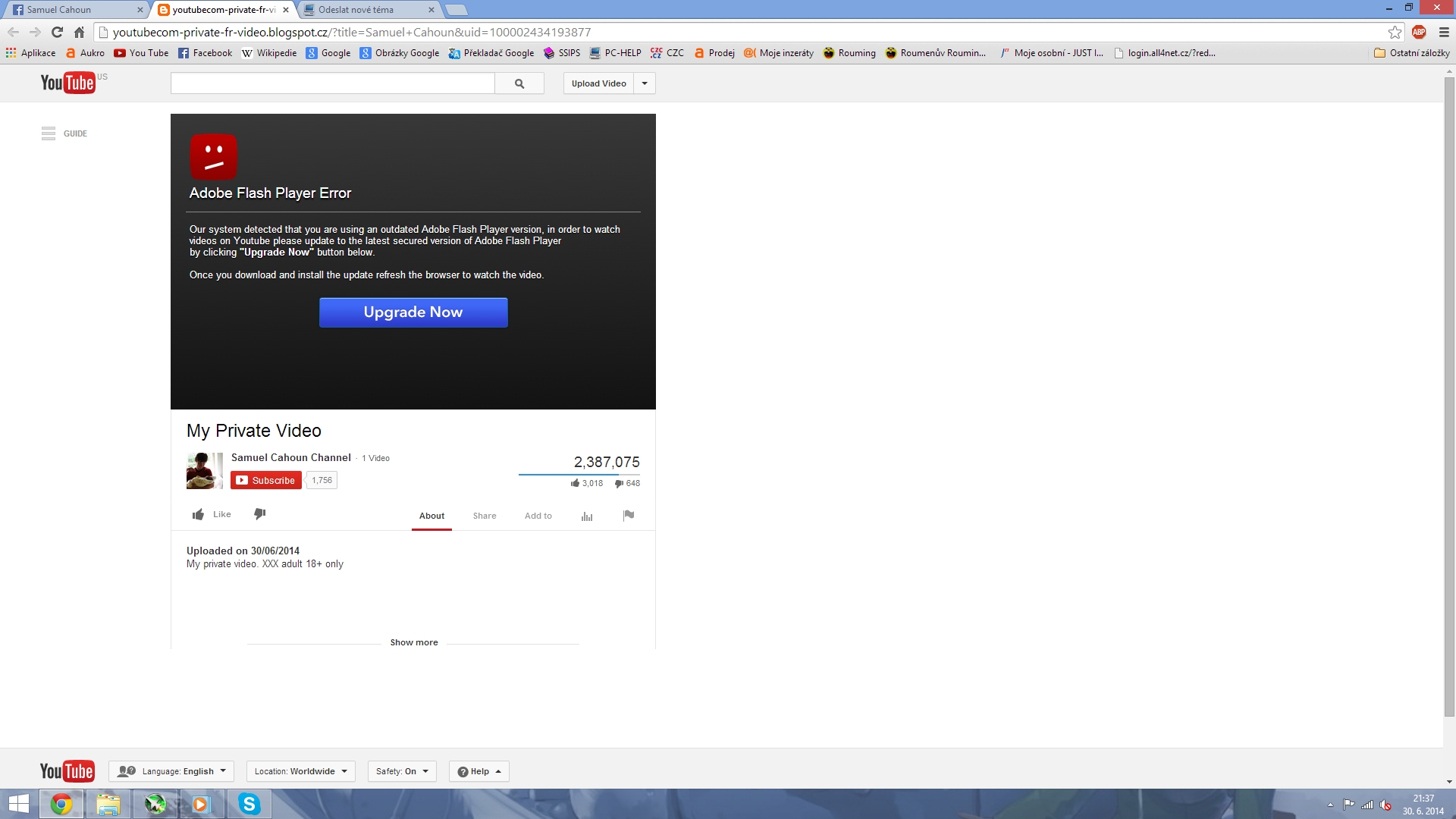Select the Add to tab
This screenshot has height=819, width=1456.
pyautogui.click(x=538, y=516)
